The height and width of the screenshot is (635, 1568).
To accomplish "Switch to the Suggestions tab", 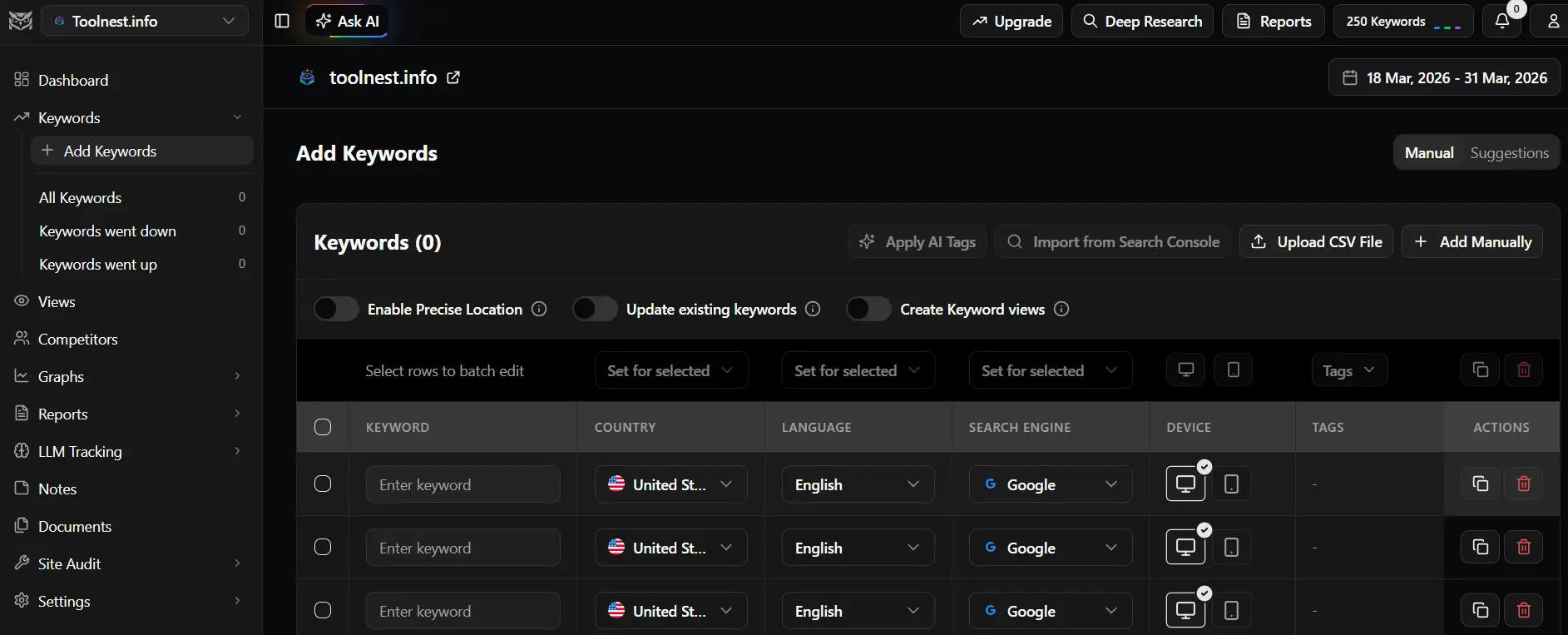I will coord(1510,152).
